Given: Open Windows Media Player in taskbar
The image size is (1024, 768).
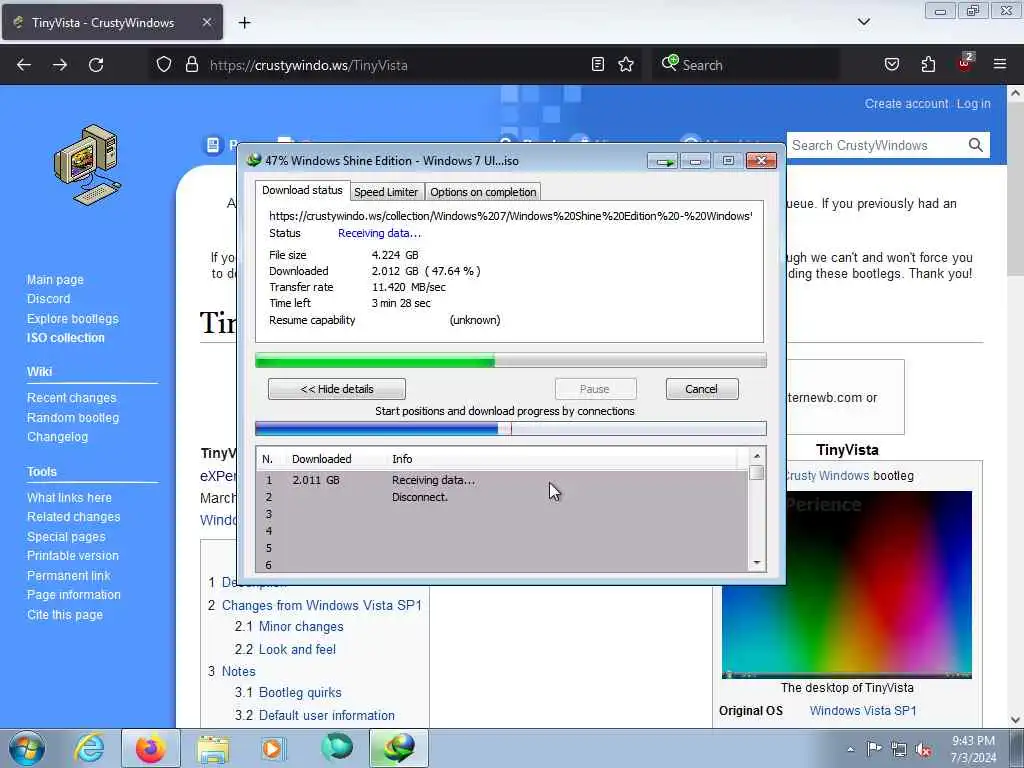Looking at the screenshot, I should [x=273, y=749].
